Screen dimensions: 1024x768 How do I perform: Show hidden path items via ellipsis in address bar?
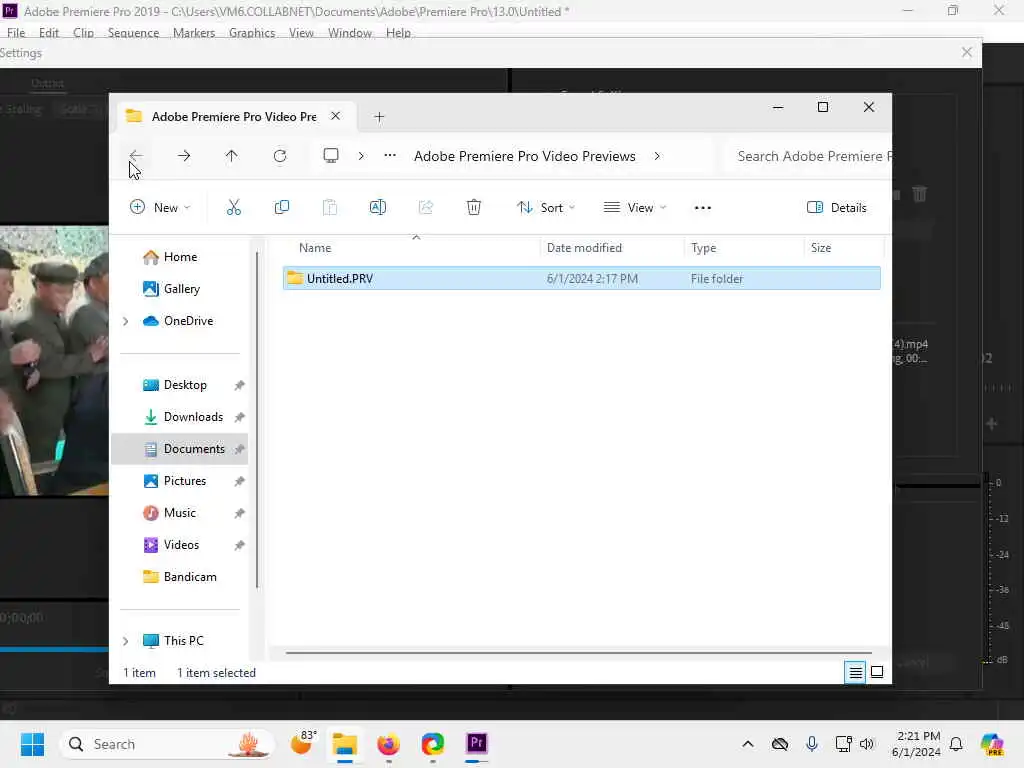coord(390,155)
